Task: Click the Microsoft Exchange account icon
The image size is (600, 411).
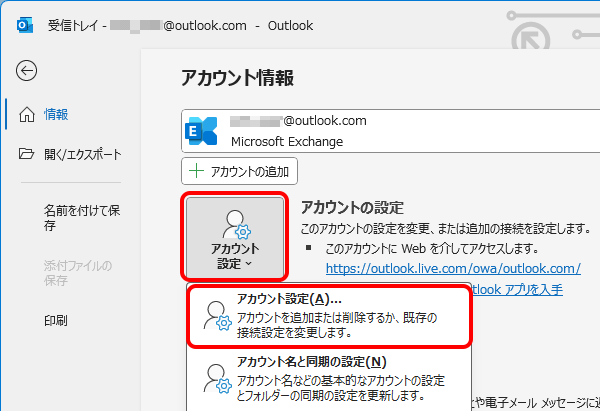Action: coord(204,131)
